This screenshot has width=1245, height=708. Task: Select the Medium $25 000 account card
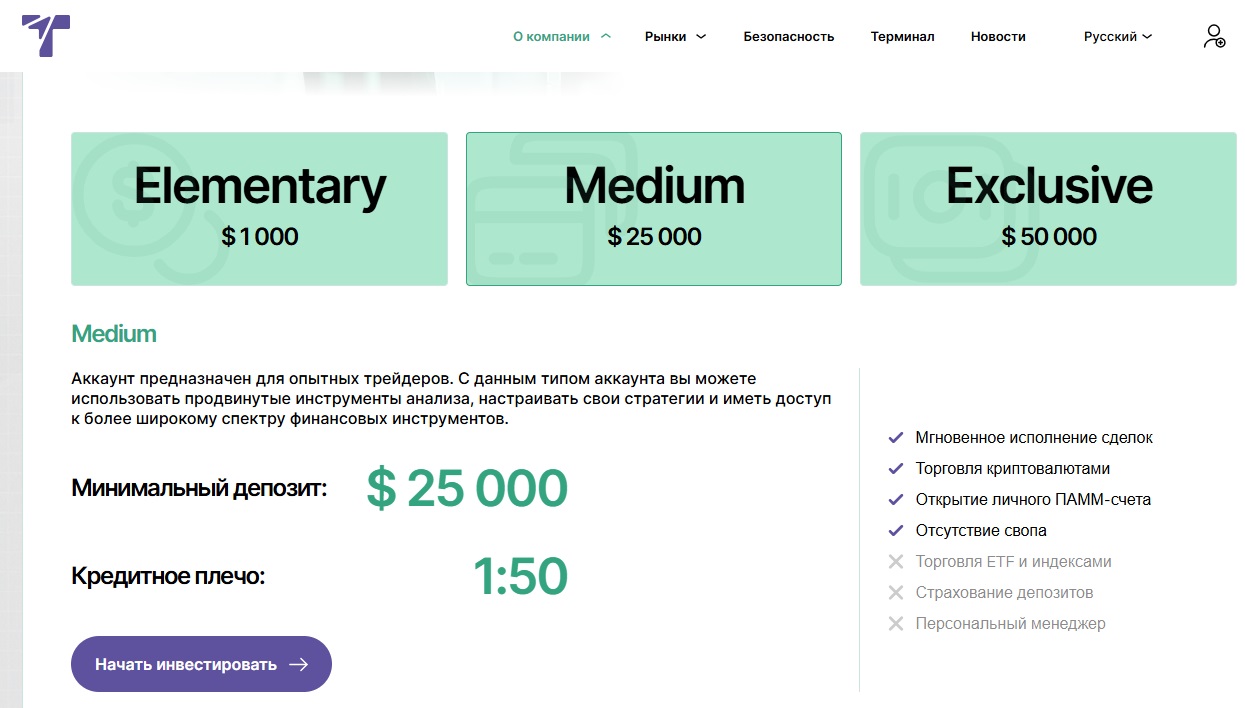click(x=654, y=209)
